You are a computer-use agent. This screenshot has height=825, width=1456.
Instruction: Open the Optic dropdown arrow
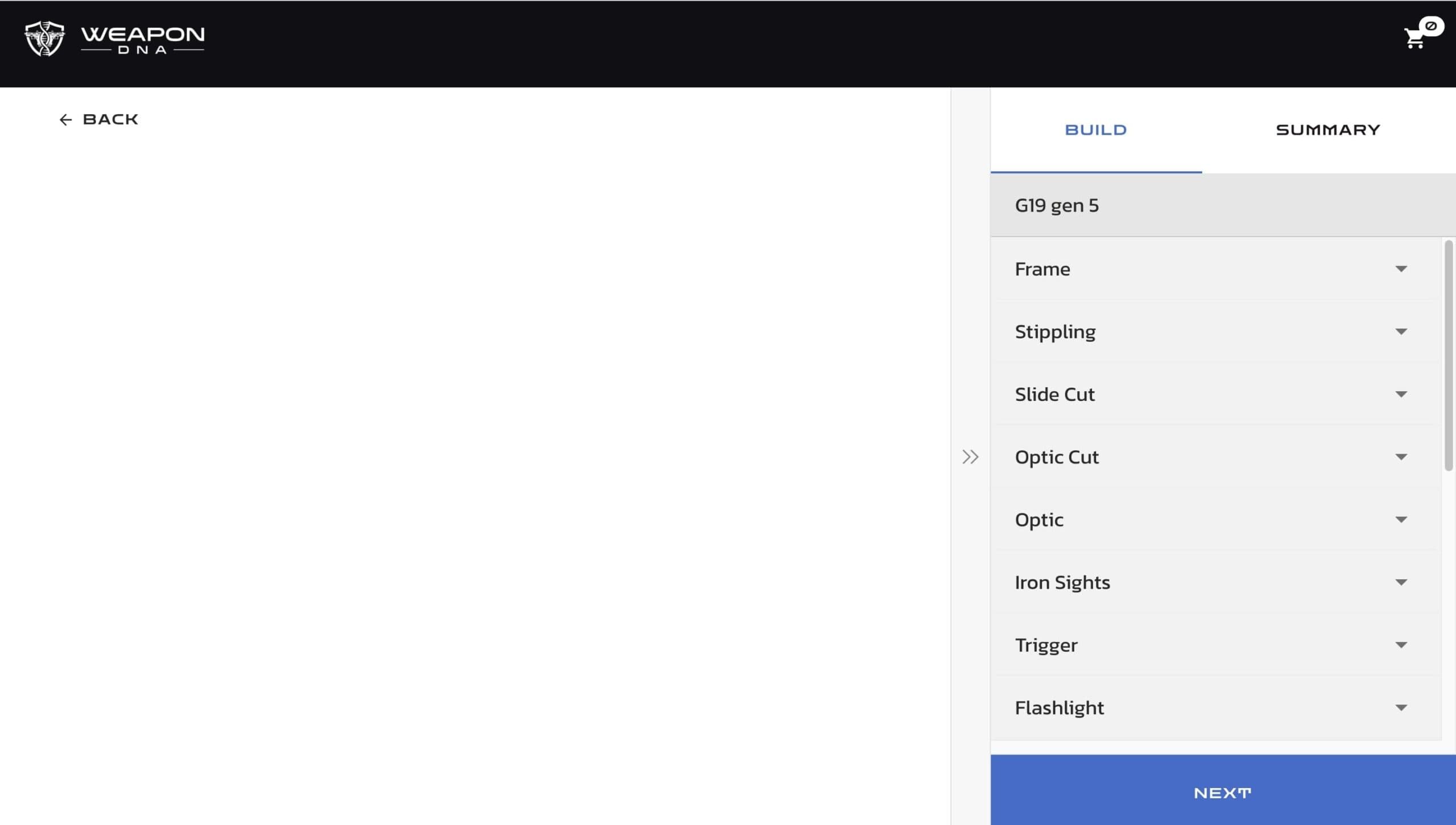[x=1401, y=520]
